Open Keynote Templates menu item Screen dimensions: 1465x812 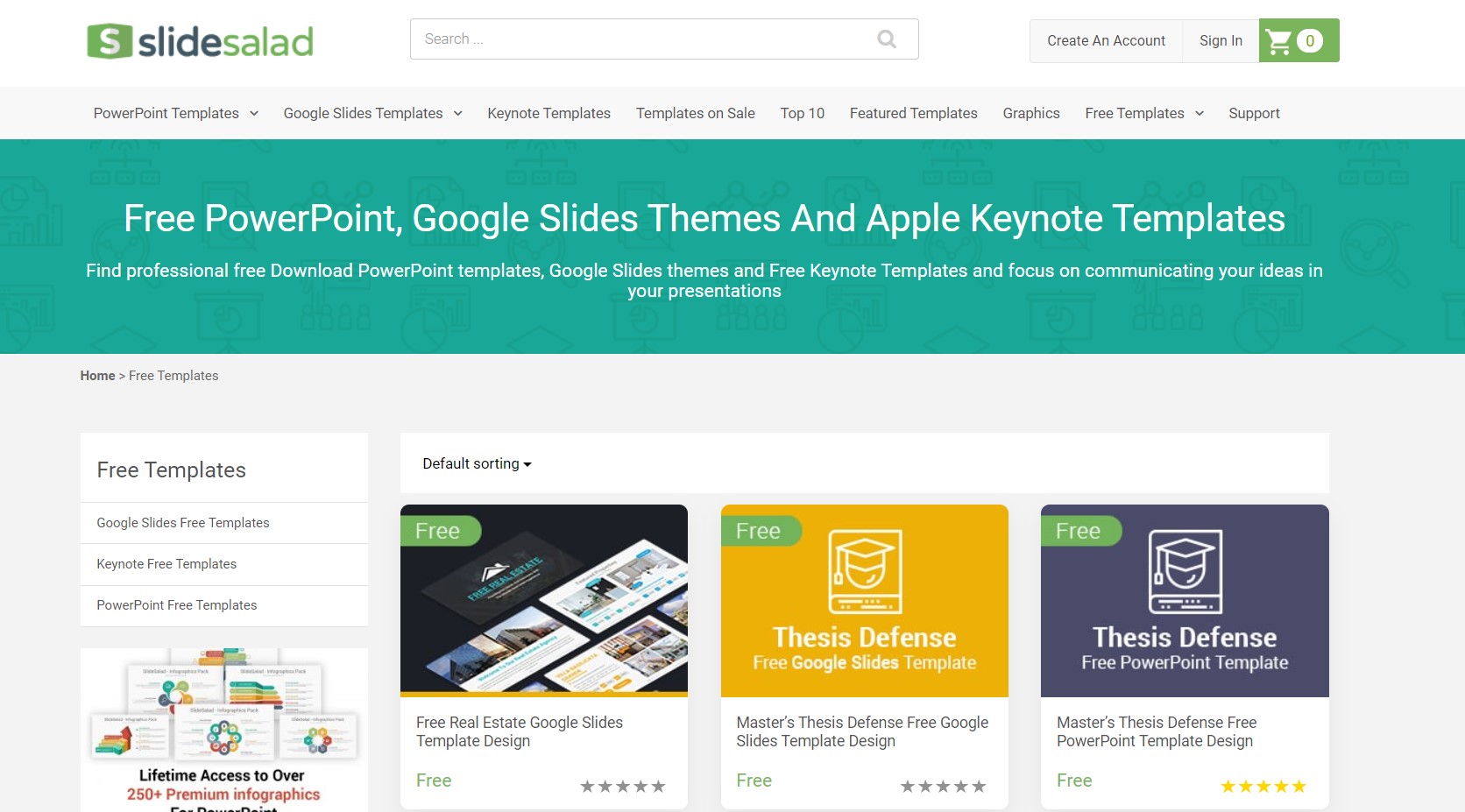(x=548, y=113)
